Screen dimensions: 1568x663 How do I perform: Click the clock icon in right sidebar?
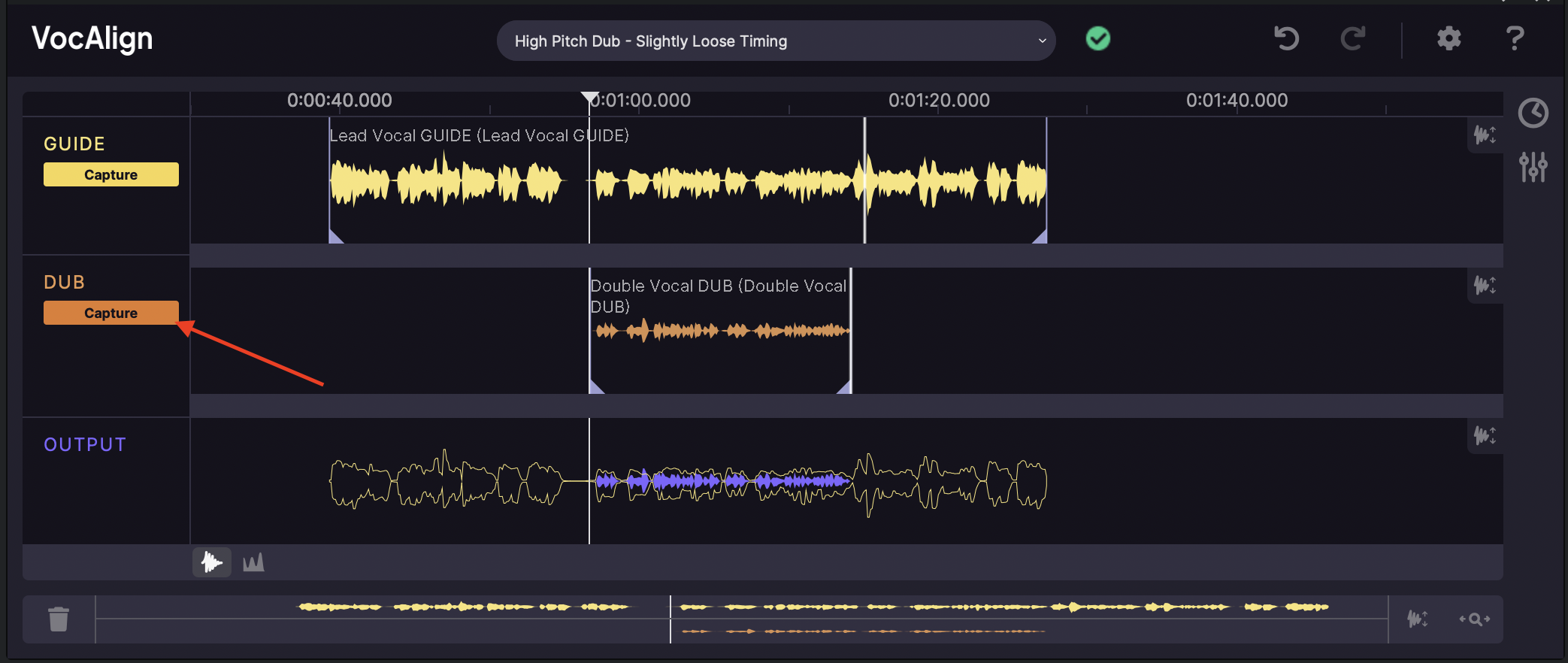coord(1533,114)
